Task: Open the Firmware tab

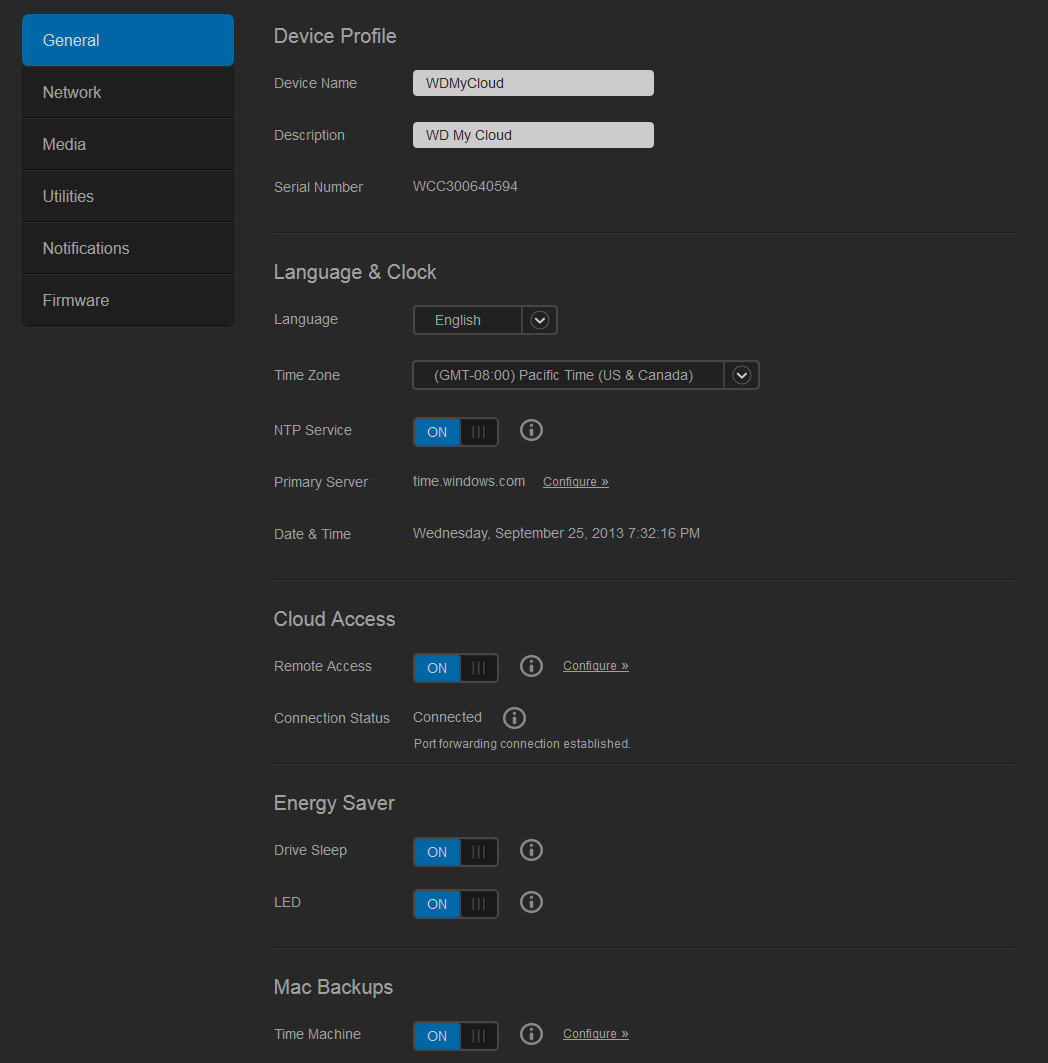Action: click(127, 300)
